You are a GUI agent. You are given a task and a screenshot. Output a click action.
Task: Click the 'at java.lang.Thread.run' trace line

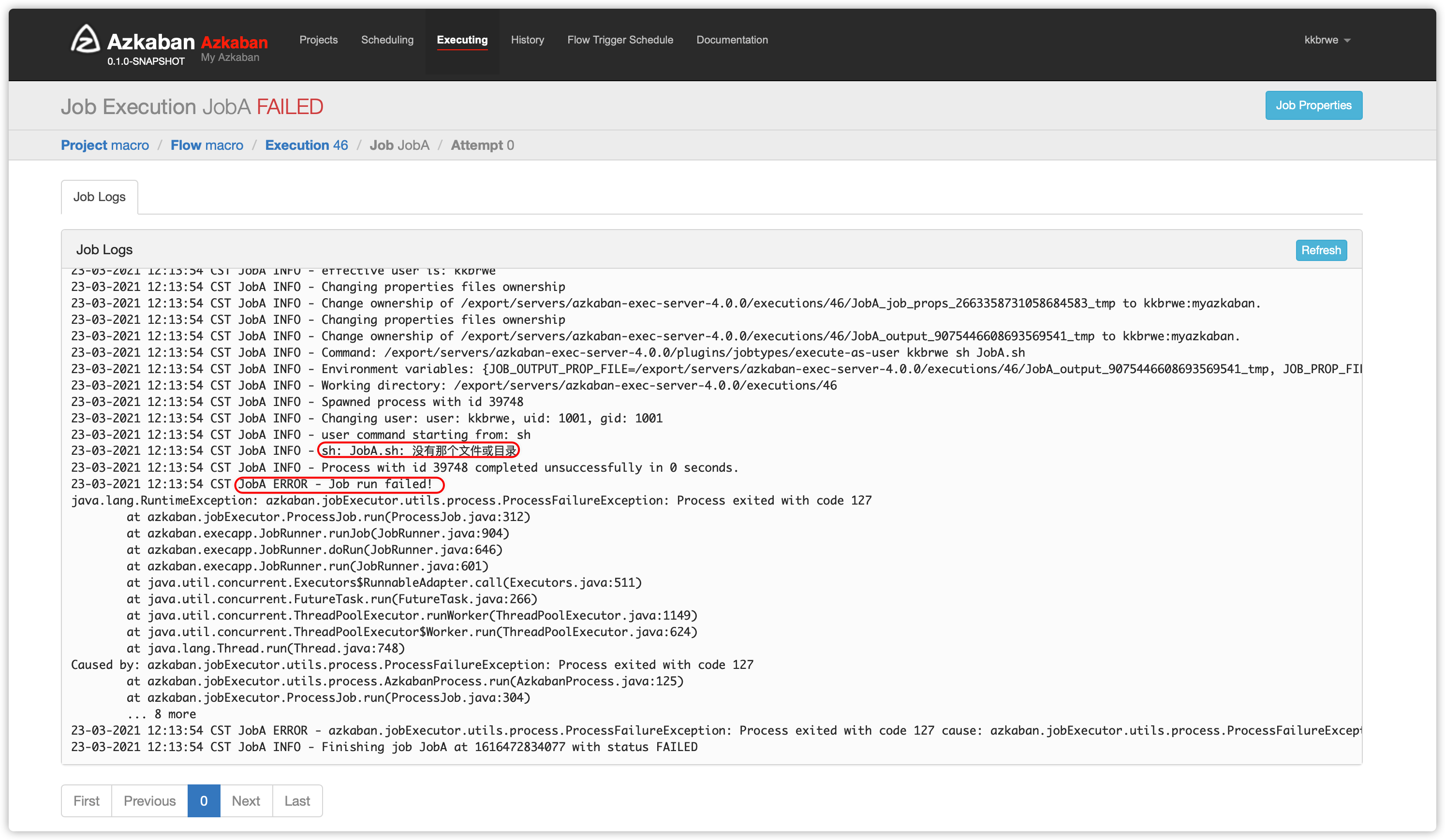(266, 648)
